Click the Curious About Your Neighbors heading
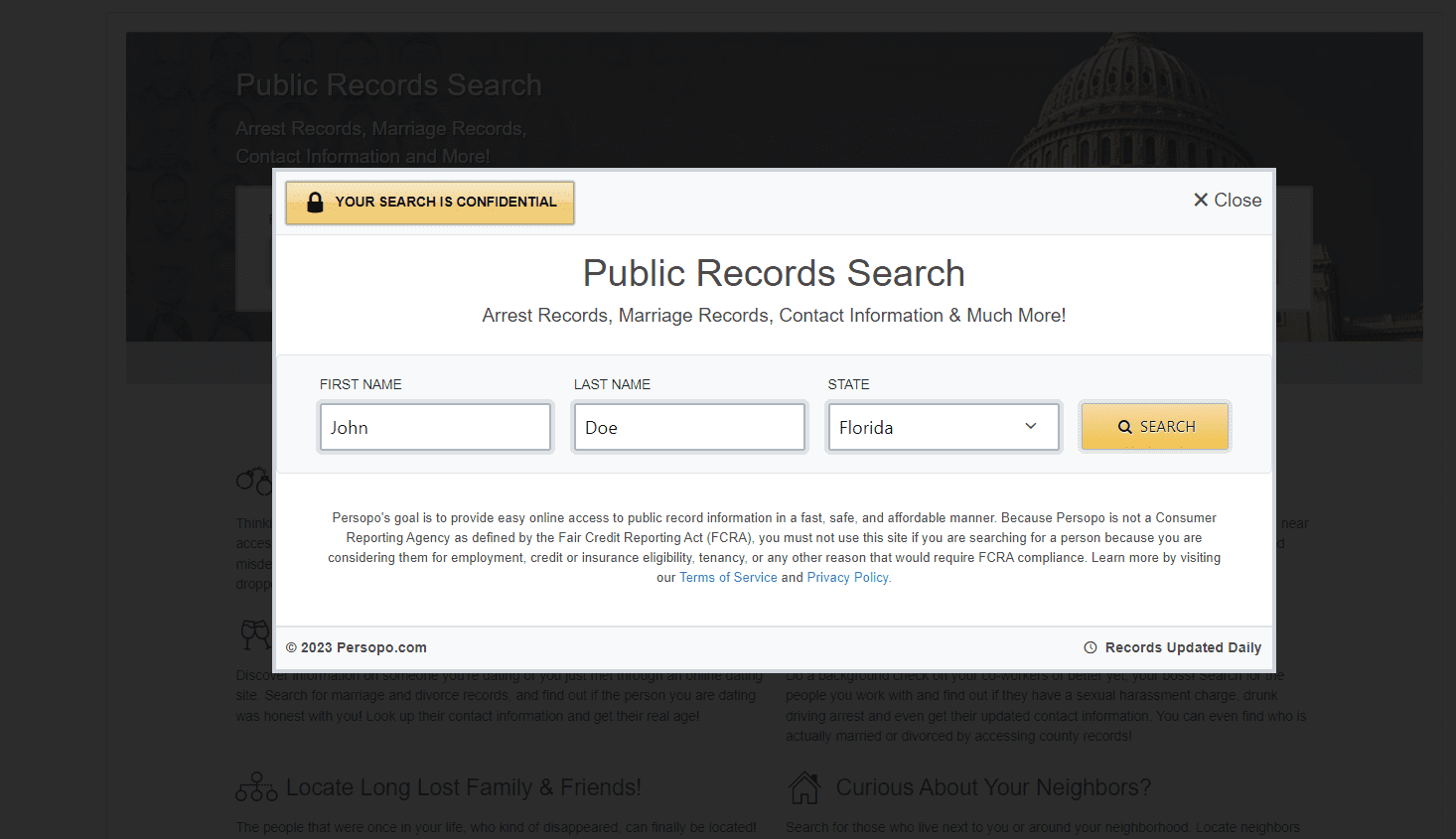The width and height of the screenshot is (1456, 839). point(993,787)
